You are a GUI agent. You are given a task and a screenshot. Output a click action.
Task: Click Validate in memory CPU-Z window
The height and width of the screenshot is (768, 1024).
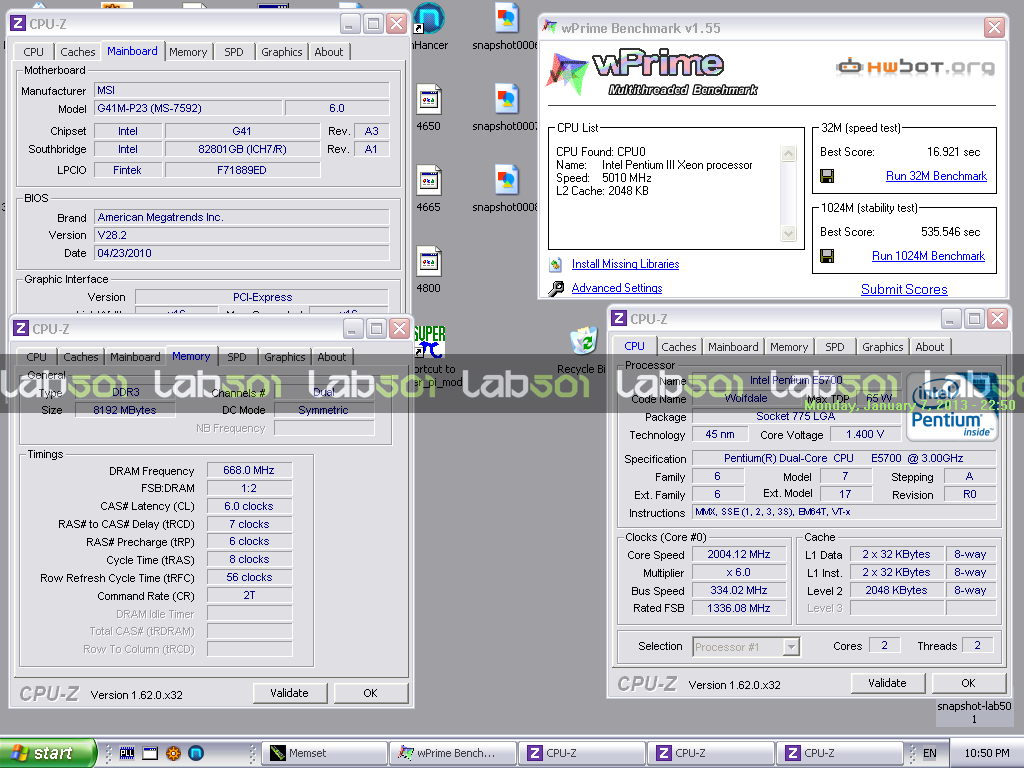pos(289,693)
